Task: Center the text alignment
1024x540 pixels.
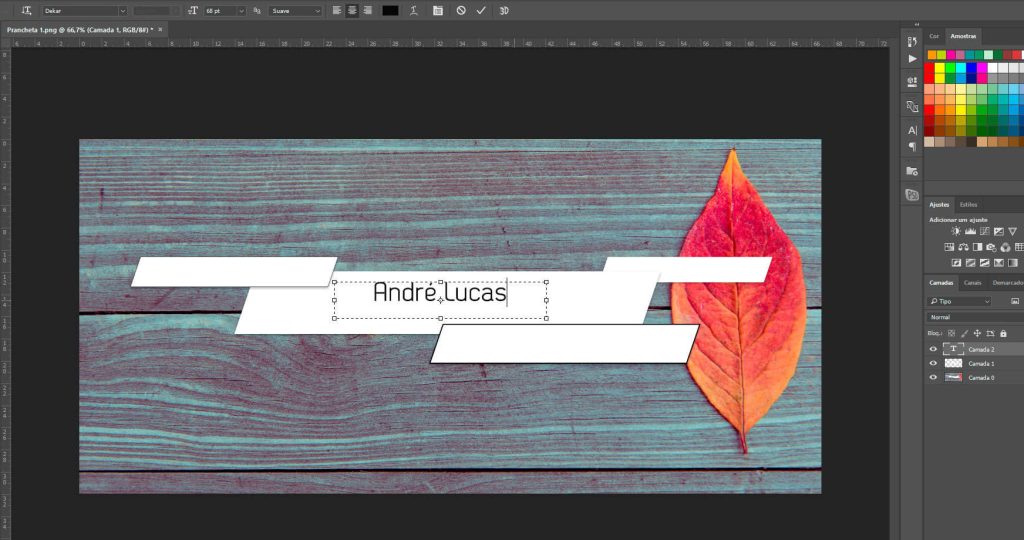Action: pyautogui.click(x=352, y=10)
